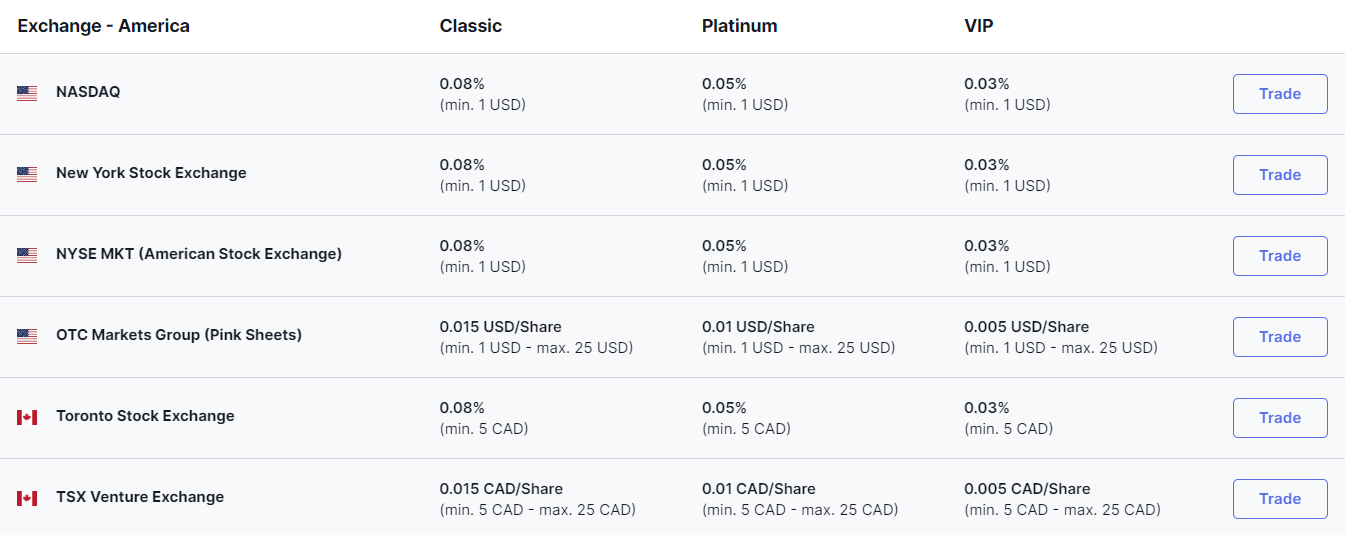Image resolution: width=1345 pixels, height=535 pixels.
Task: Click the Canadian flag beside Toronto Stock Exchange
Action: (x=27, y=417)
